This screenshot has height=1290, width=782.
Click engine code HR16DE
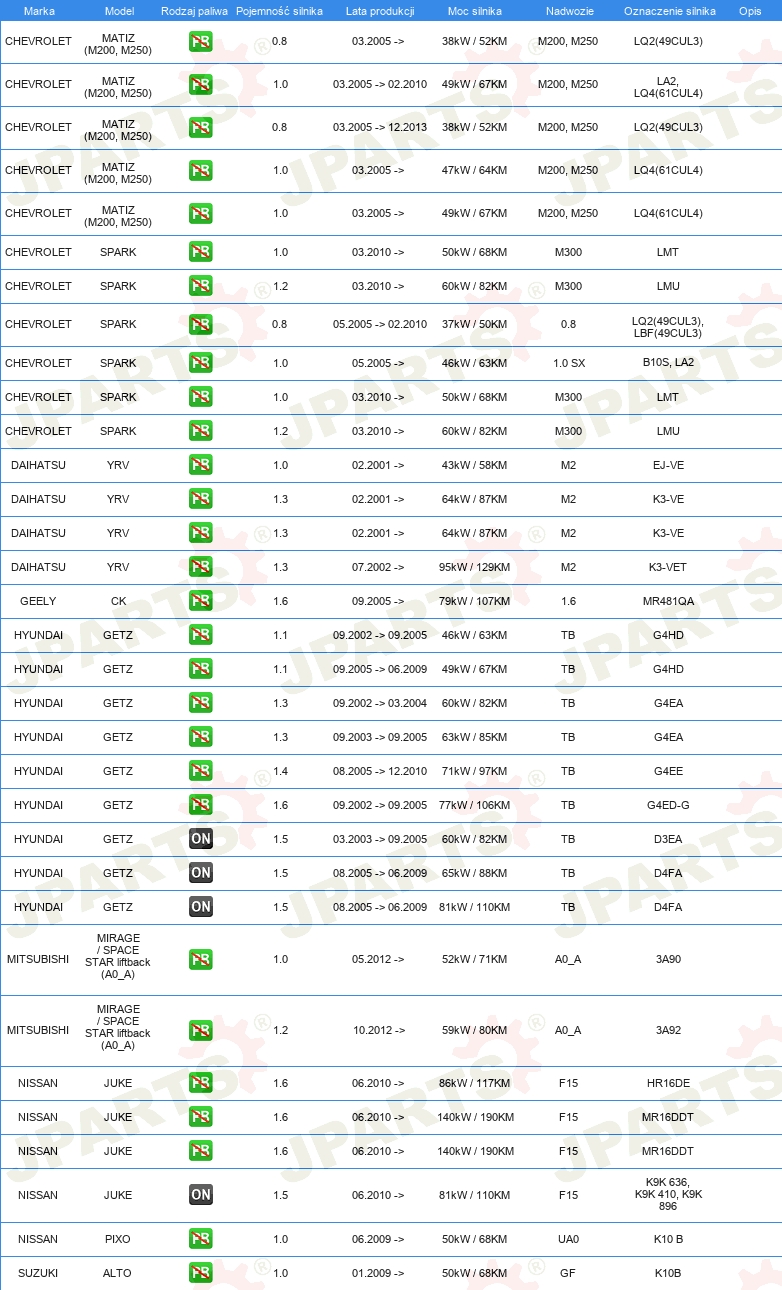click(668, 1083)
